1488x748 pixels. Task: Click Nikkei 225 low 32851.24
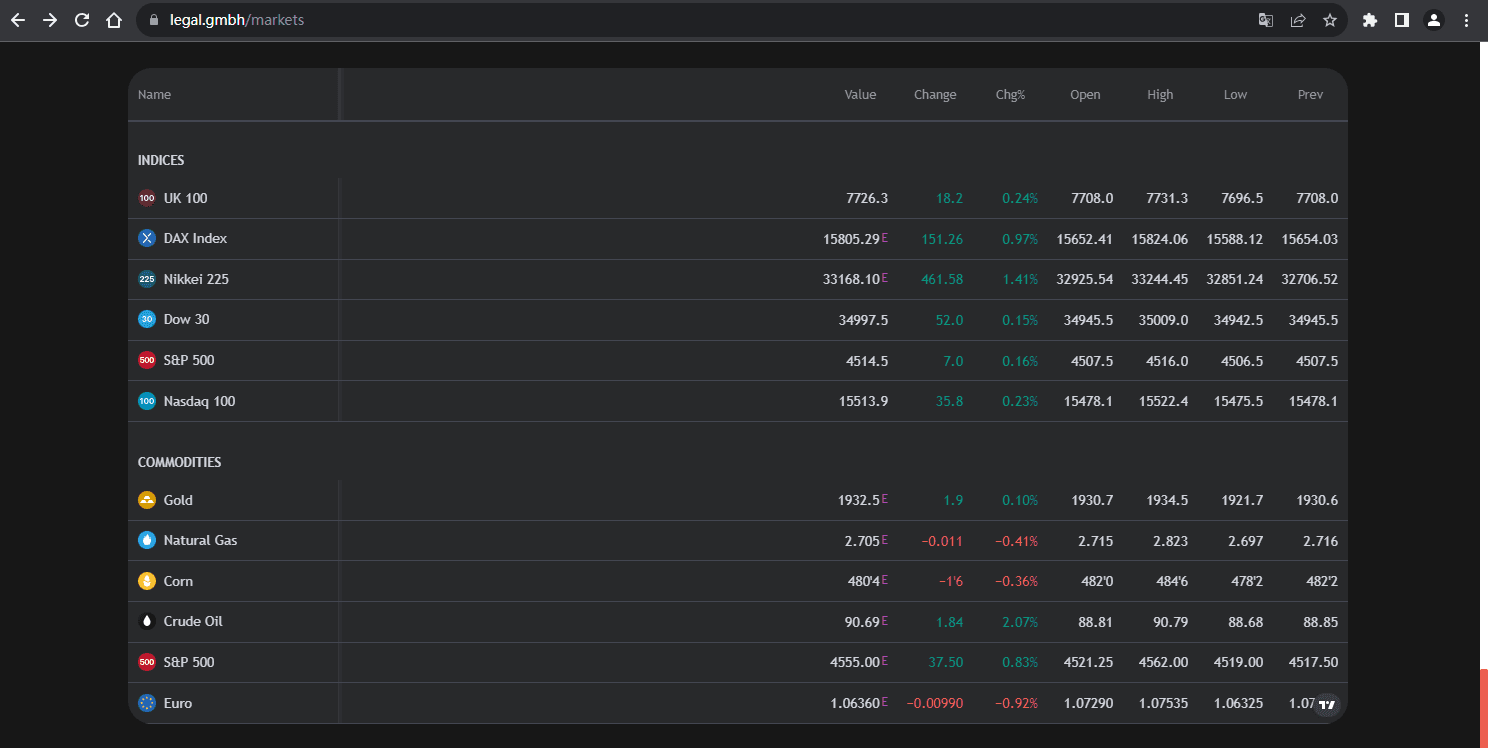point(1235,279)
